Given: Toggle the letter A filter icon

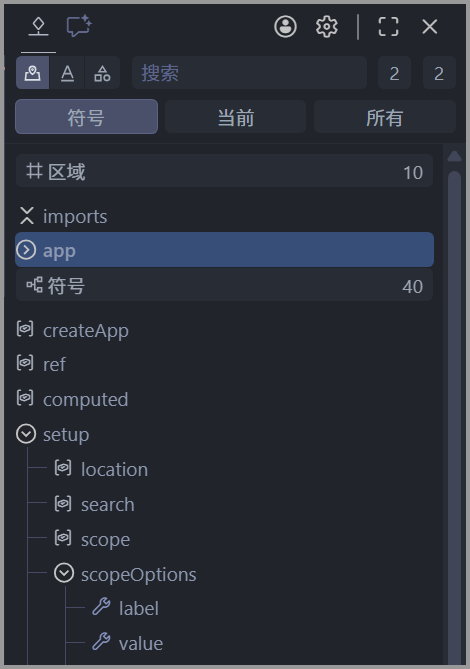Looking at the screenshot, I should pyautogui.click(x=67, y=73).
